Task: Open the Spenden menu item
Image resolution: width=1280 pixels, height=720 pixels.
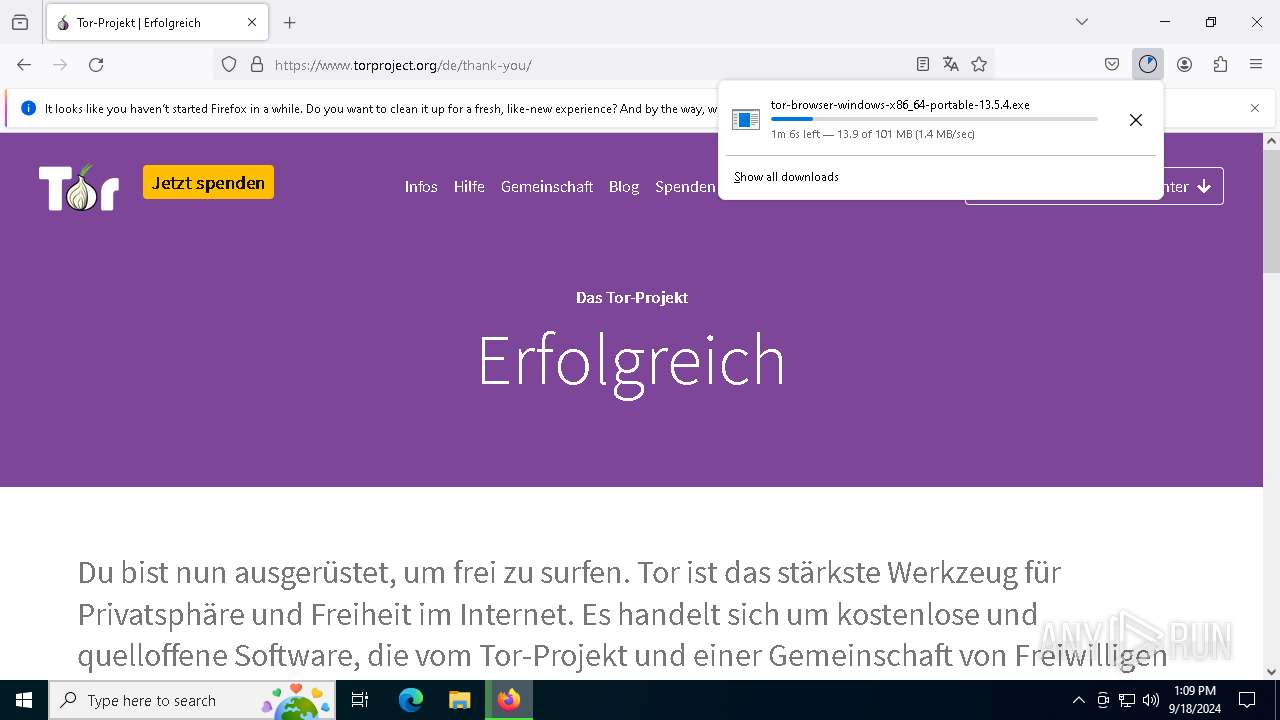Action: [685, 187]
